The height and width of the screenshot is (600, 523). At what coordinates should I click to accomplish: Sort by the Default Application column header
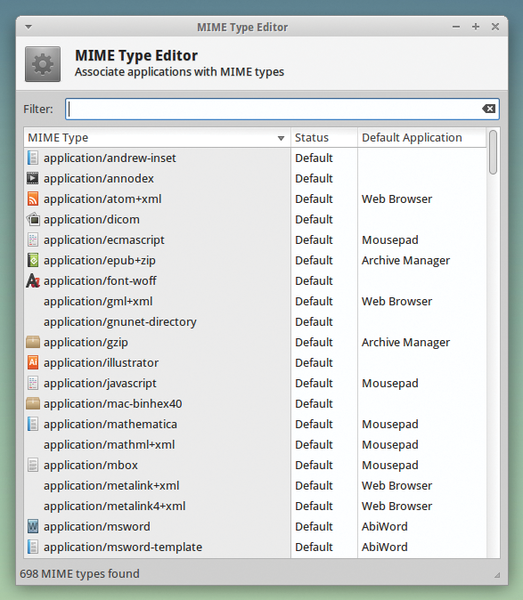(422, 138)
